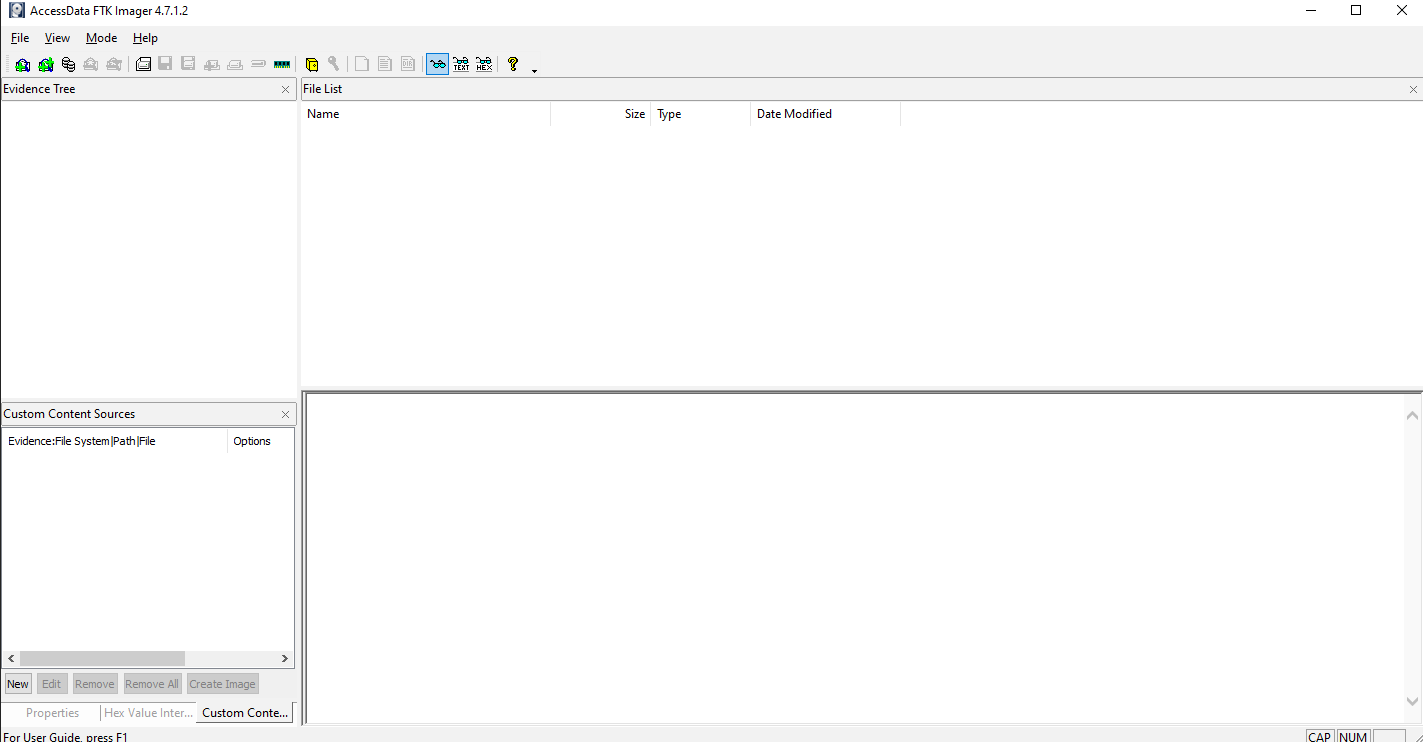Click the Verify Drive/Image icon
1423x742 pixels.
click(258, 64)
